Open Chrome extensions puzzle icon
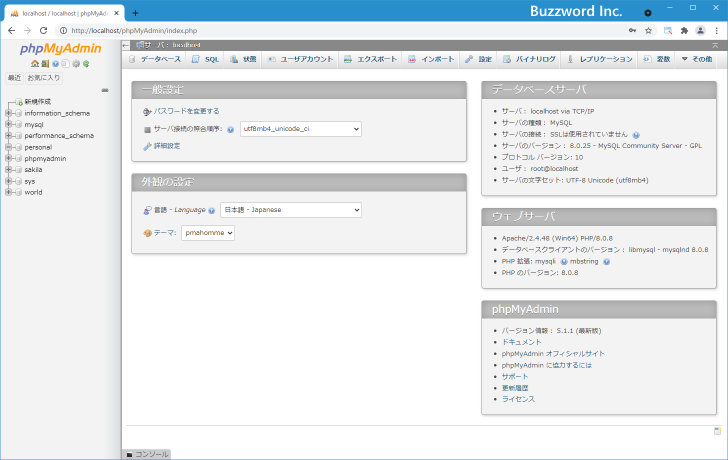This screenshot has height=460, width=728. click(684, 31)
